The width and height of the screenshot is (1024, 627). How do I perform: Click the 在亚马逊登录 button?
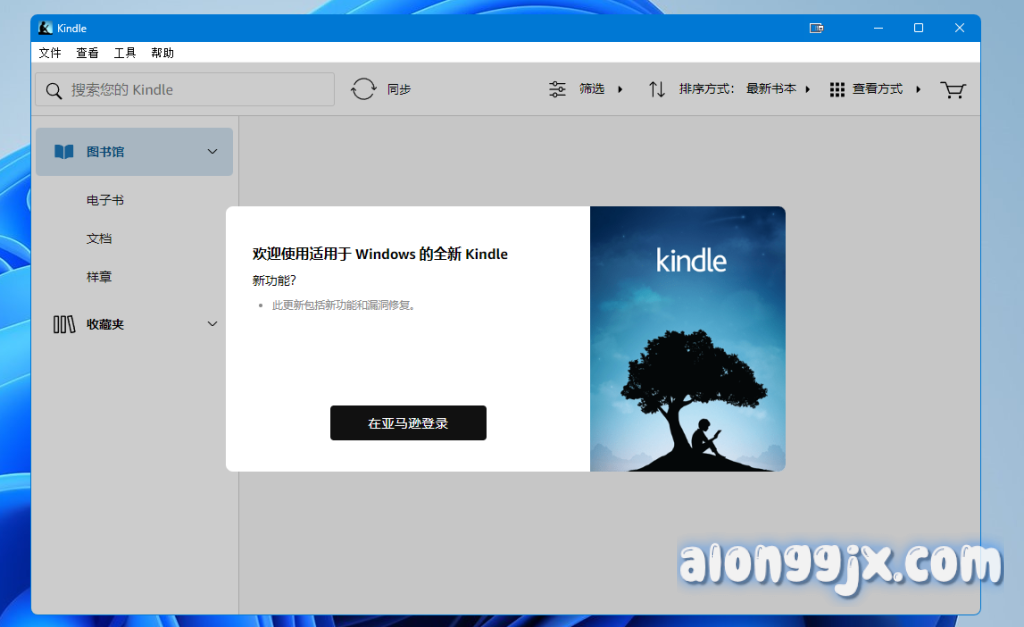click(x=408, y=423)
